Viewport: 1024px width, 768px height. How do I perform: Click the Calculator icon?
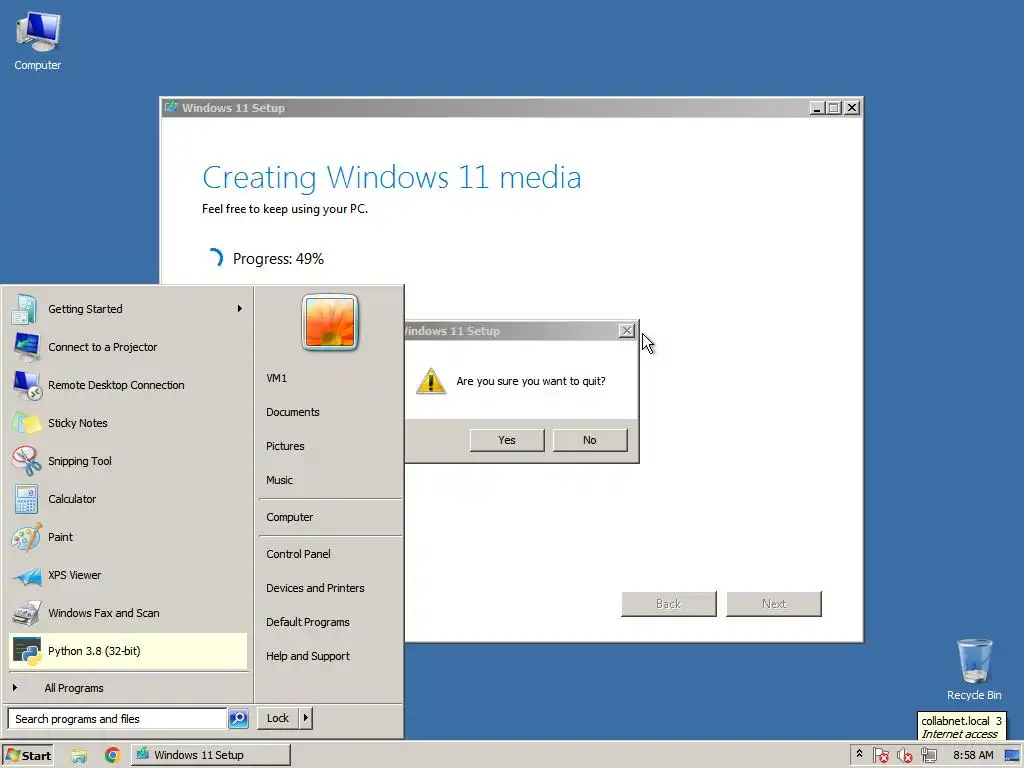(26, 499)
